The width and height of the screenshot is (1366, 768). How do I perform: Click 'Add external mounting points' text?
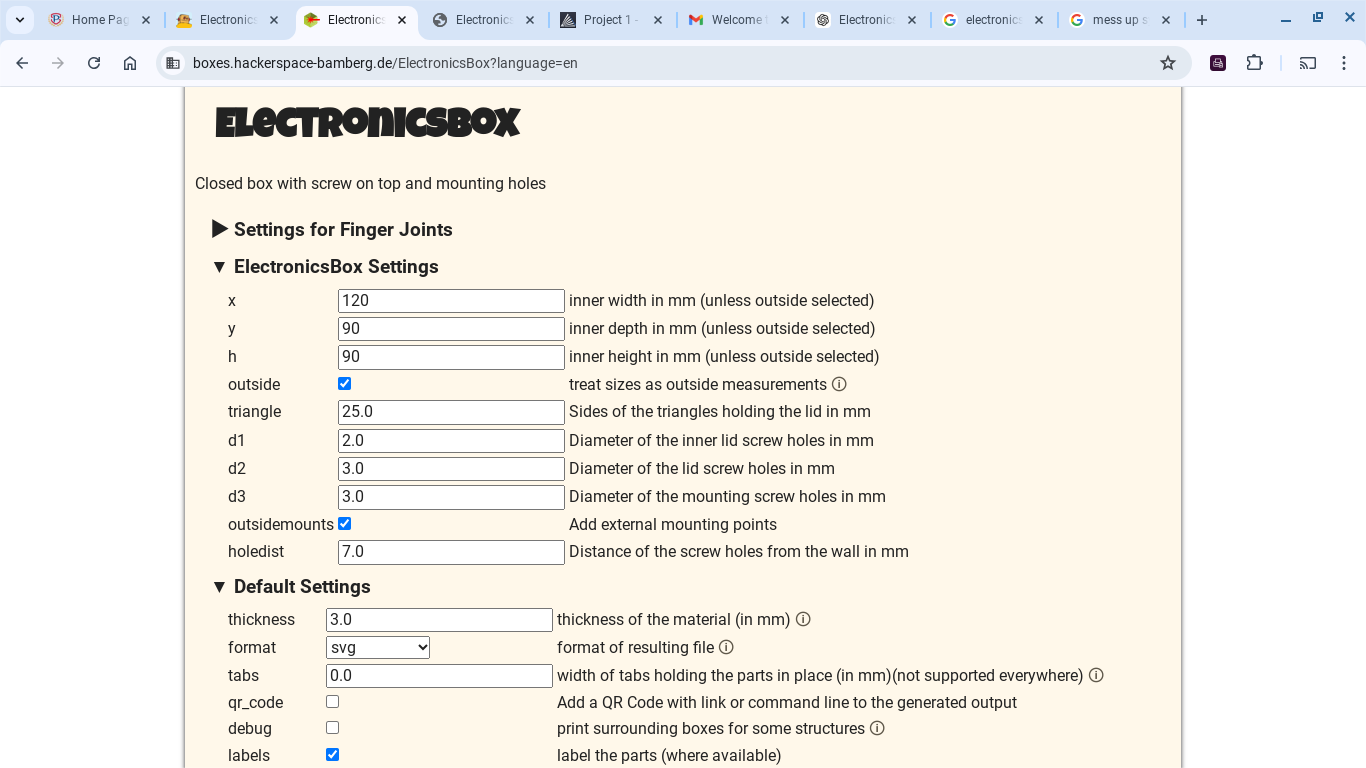(x=673, y=525)
